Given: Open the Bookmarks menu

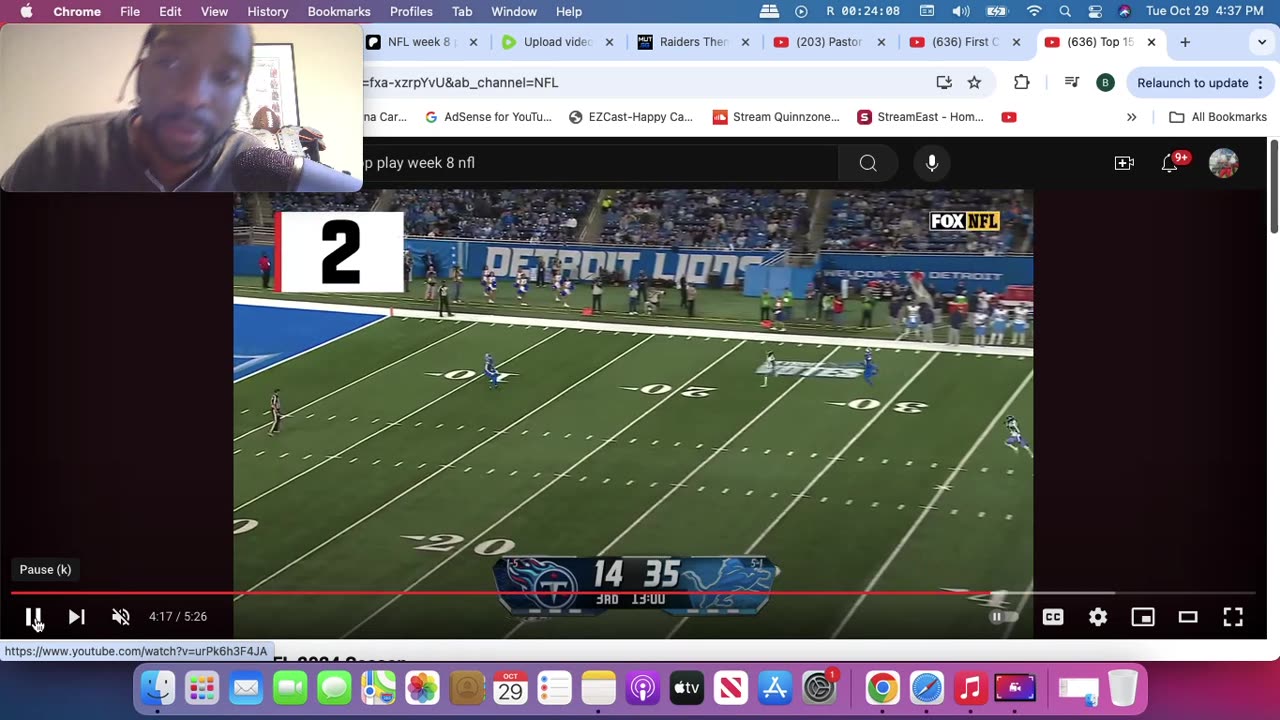Looking at the screenshot, I should 339,11.
